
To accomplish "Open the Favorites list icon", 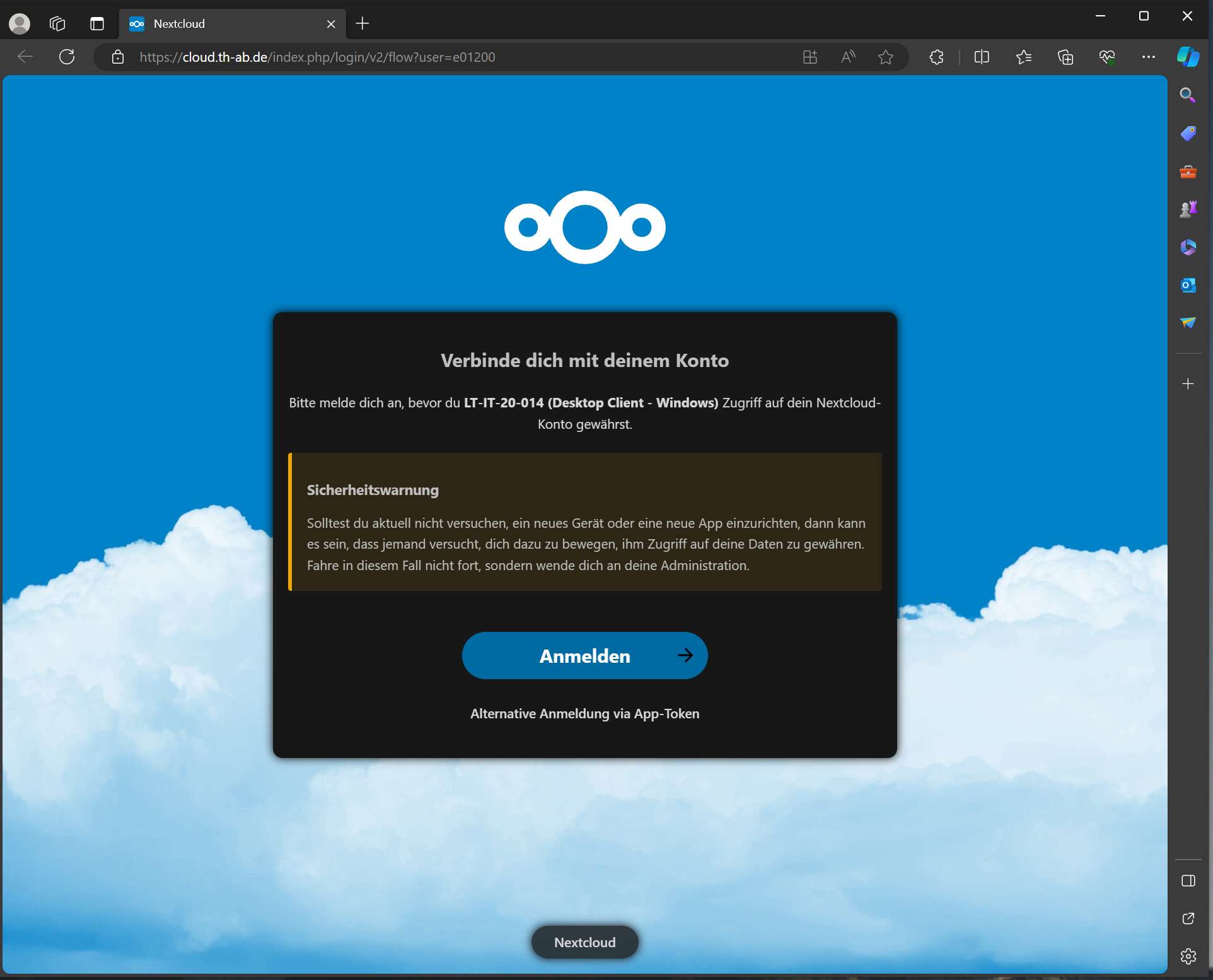I will tap(1024, 57).
